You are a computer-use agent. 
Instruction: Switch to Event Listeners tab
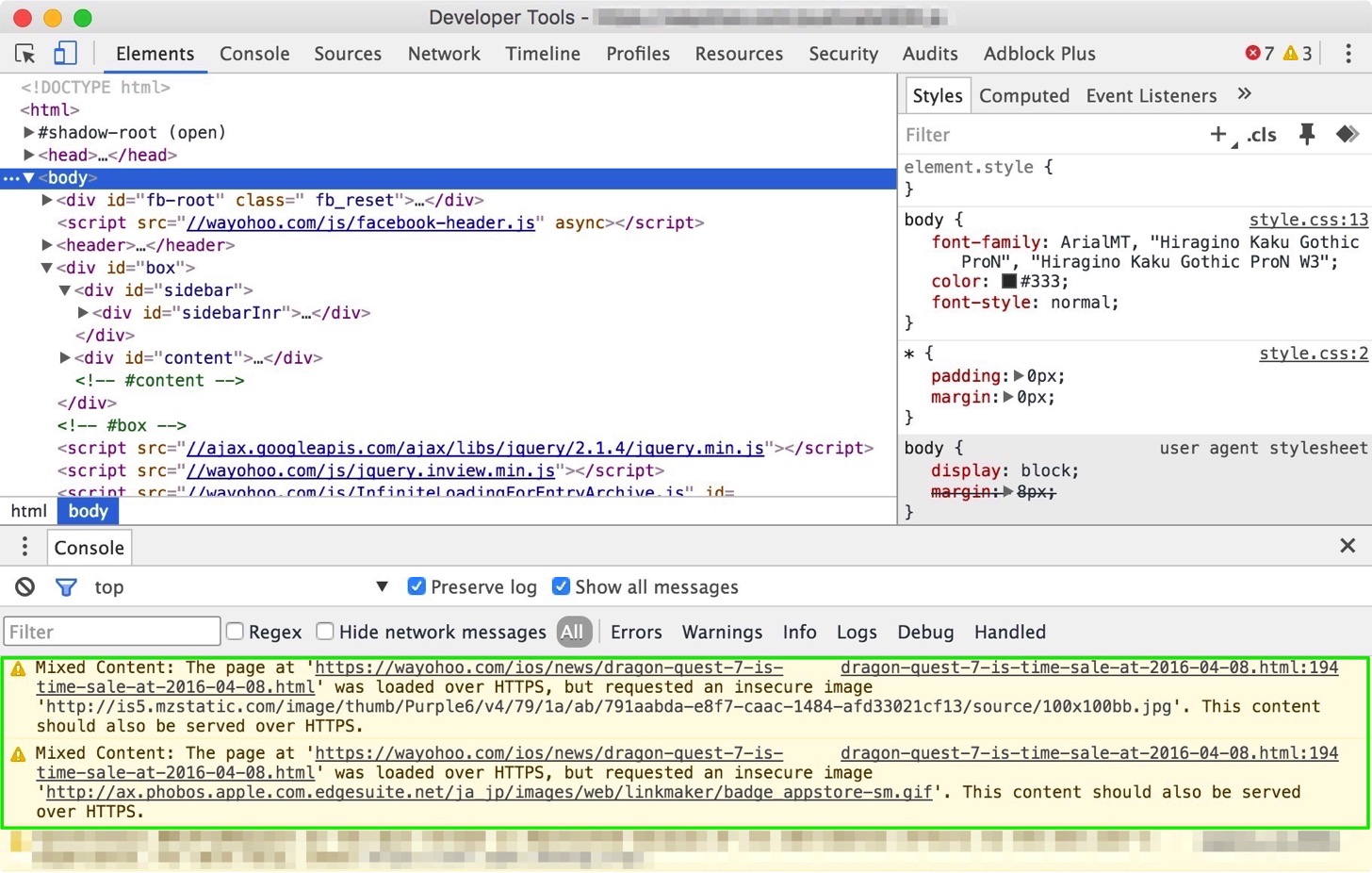(1151, 95)
